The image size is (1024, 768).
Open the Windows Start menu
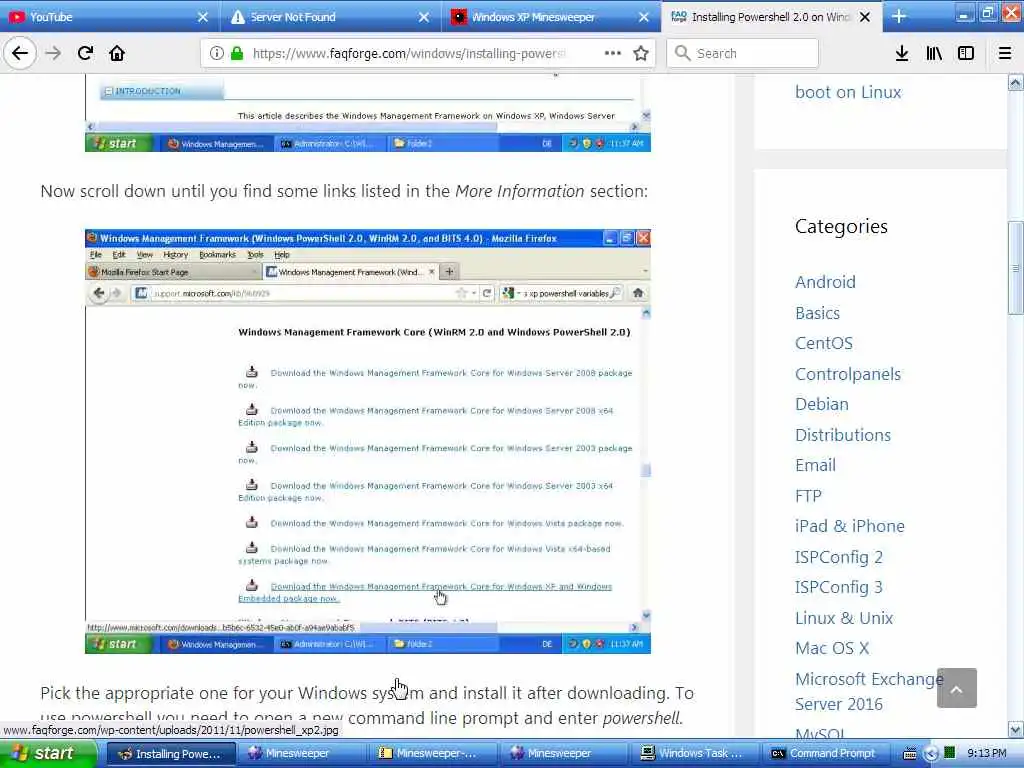tap(47, 753)
